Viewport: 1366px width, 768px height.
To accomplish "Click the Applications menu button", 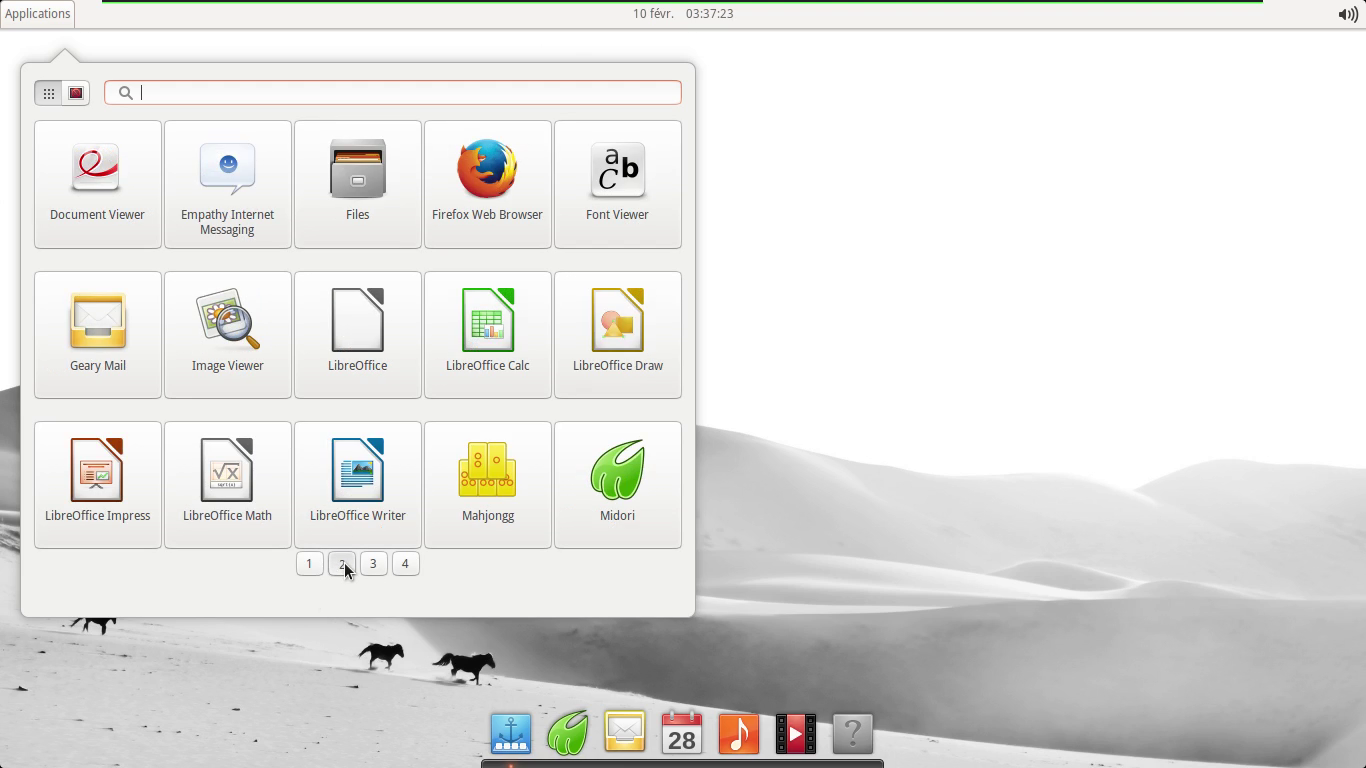I will 38,14.
